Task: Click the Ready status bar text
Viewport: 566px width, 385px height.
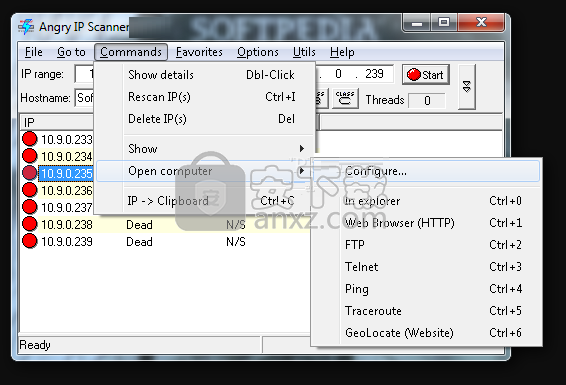Action: pos(35,345)
